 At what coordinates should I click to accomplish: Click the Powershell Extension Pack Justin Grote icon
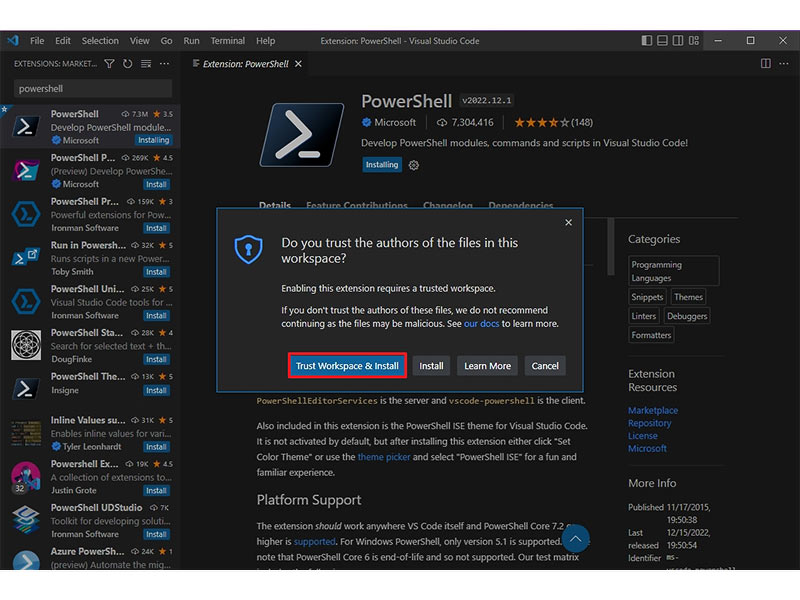point(26,477)
